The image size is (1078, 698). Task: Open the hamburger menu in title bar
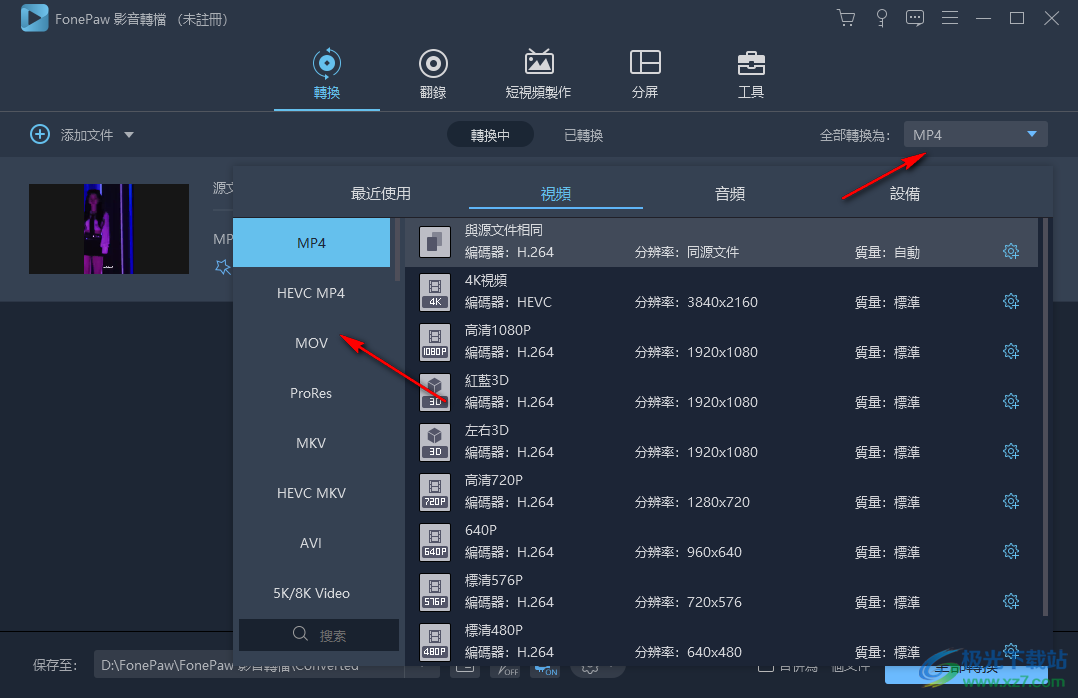(x=949, y=18)
